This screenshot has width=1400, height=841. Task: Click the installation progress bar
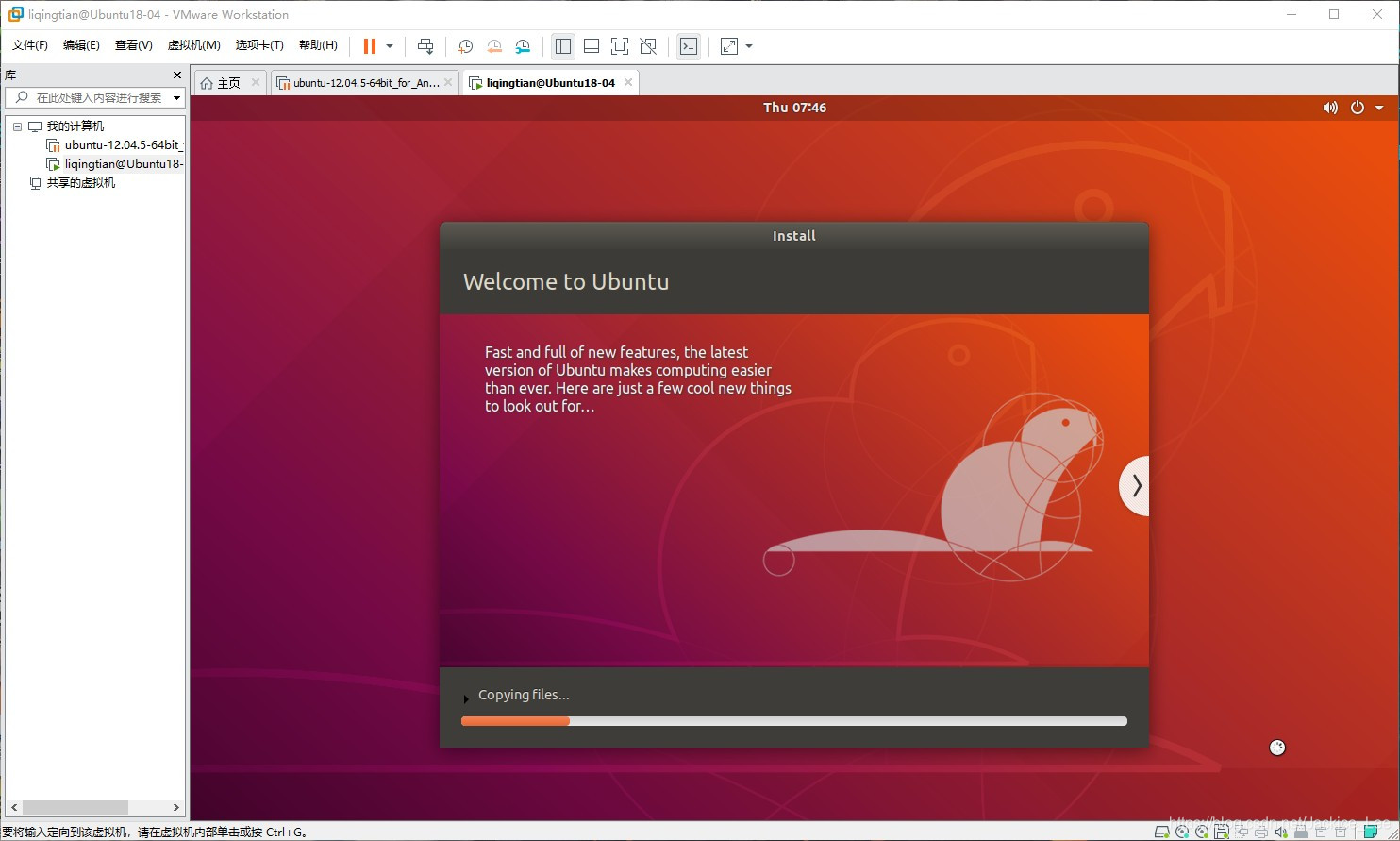794,721
